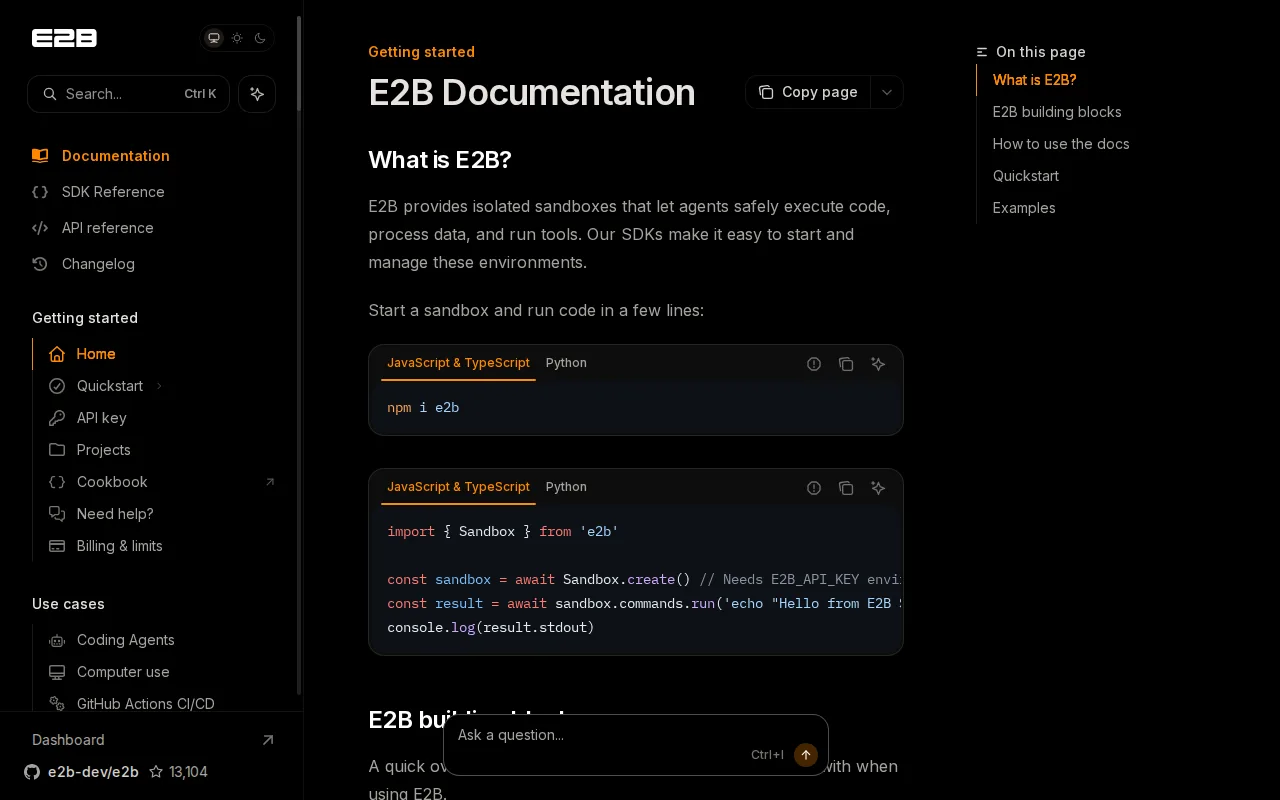
Task: Click the Changelog history icon
Action: (40, 264)
